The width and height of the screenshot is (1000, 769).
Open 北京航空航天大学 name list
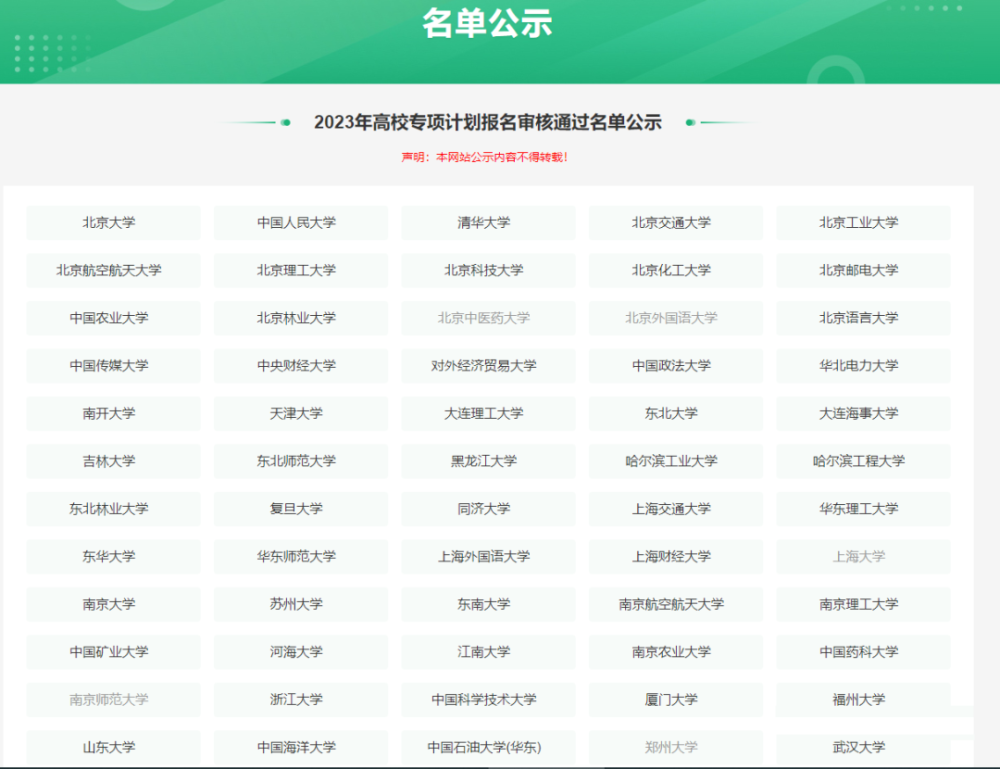click(114, 270)
